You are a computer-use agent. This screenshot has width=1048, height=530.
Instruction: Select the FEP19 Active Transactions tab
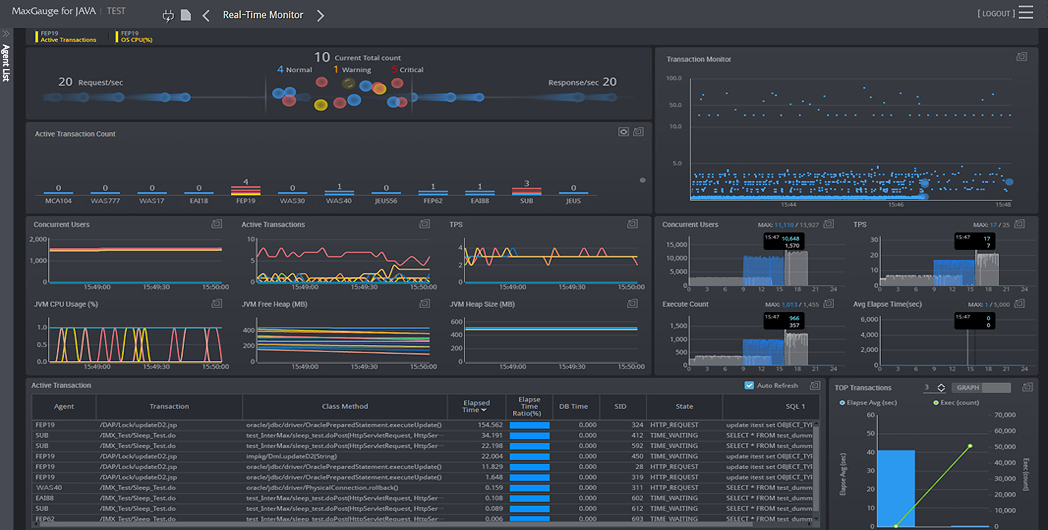(x=67, y=37)
